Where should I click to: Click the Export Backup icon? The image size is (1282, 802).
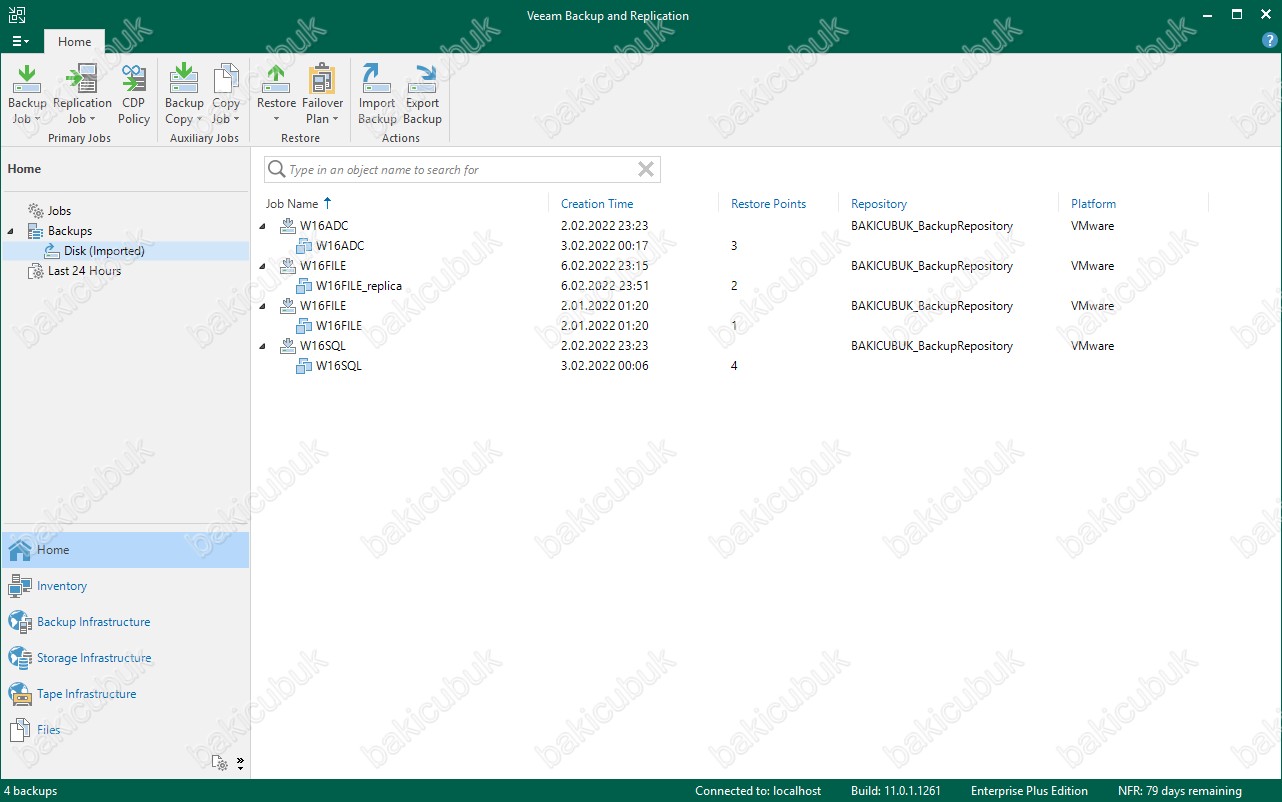[422, 78]
